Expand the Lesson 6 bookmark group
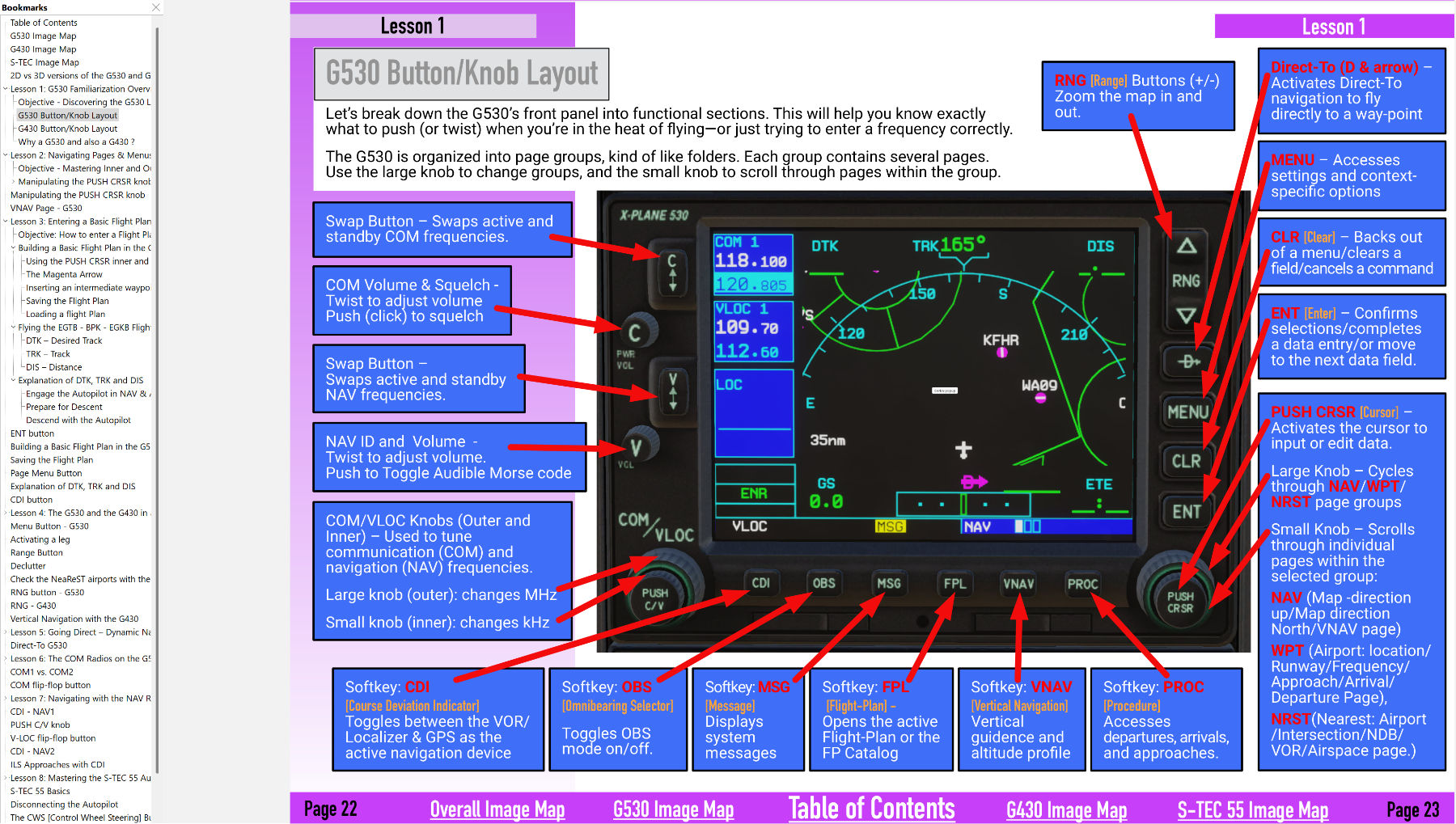 coord(6,659)
